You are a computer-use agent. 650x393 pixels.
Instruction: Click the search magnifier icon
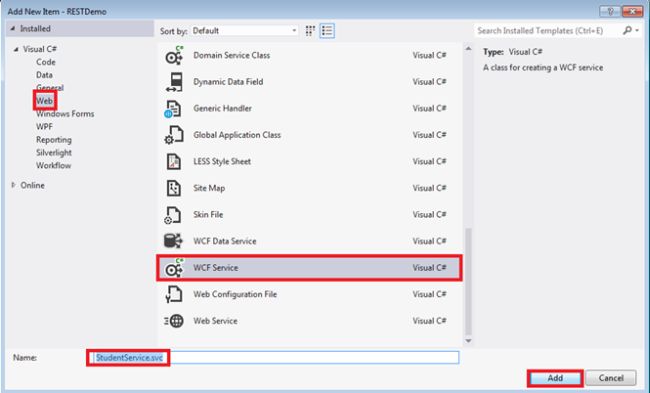[x=627, y=30]
